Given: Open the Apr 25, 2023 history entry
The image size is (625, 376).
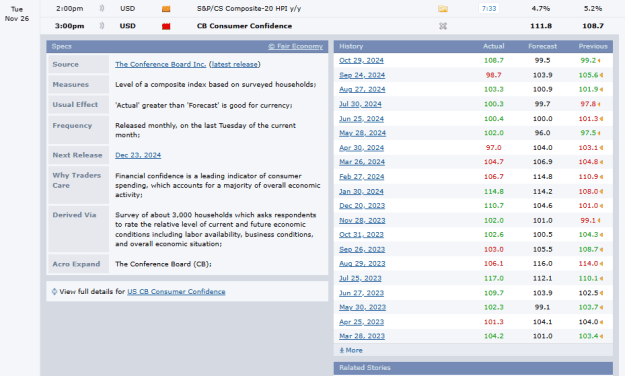Looking at the screenshot, I should click(361, 322).
